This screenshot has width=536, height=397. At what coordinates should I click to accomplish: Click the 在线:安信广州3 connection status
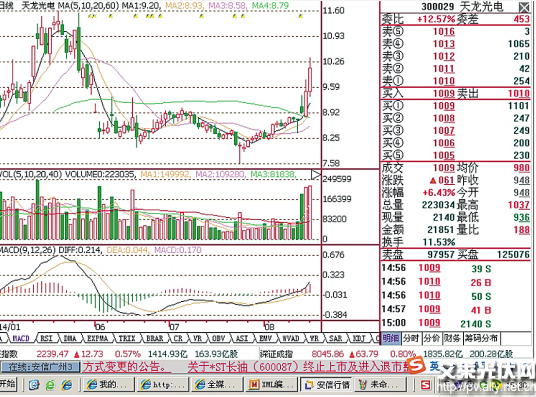pos(40,367)
